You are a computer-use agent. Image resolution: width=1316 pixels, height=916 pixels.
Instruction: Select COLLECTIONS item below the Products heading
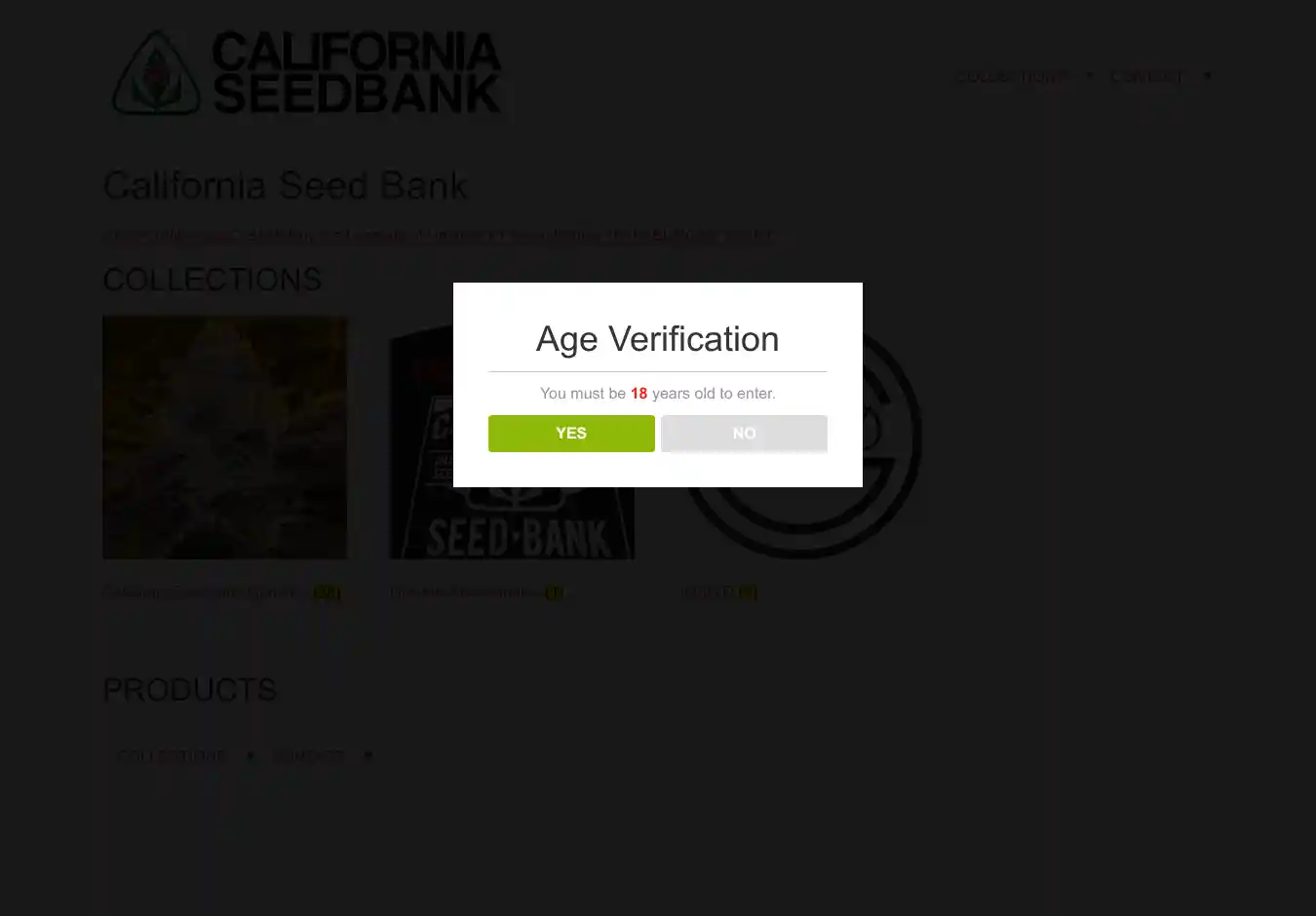pyautogui.click(x=172, y=756)
